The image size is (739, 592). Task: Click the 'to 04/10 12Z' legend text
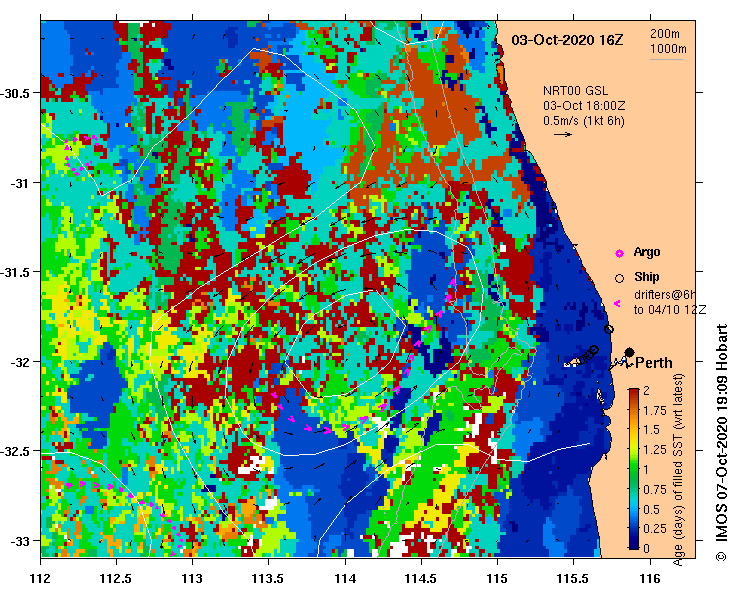pos(670,310)
